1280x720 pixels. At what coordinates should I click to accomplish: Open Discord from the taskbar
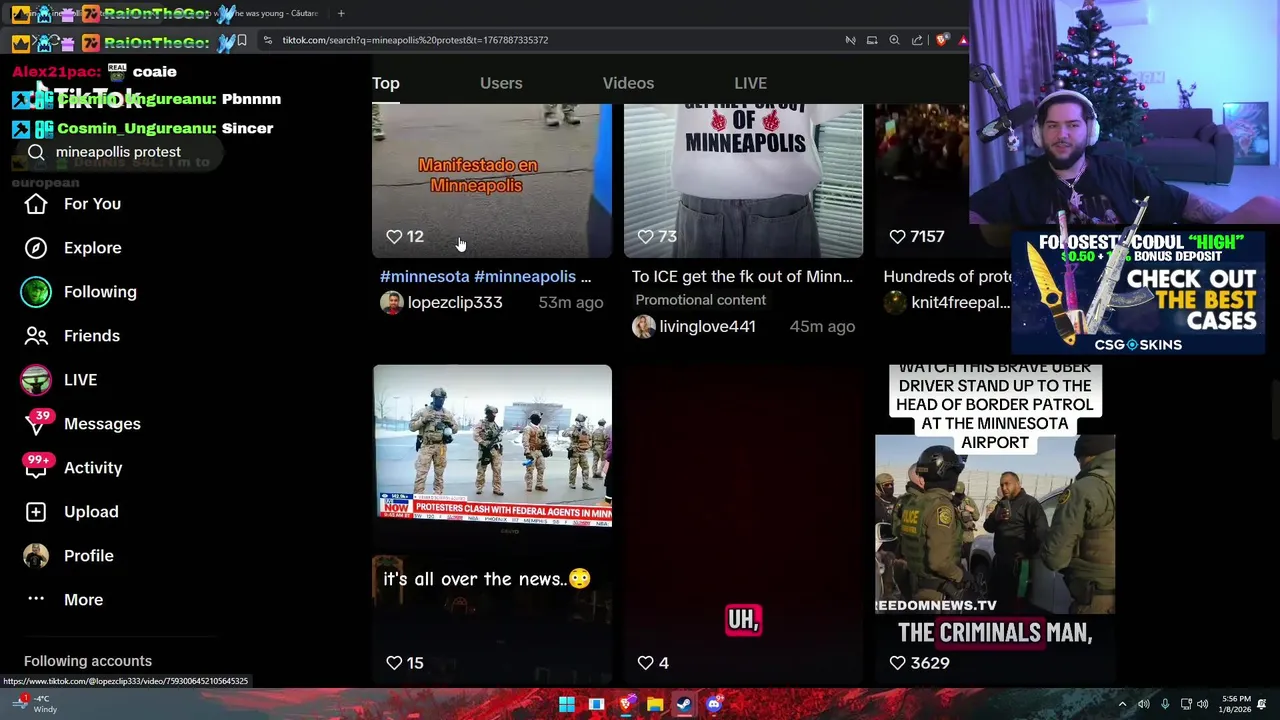[x=713, y=704]
